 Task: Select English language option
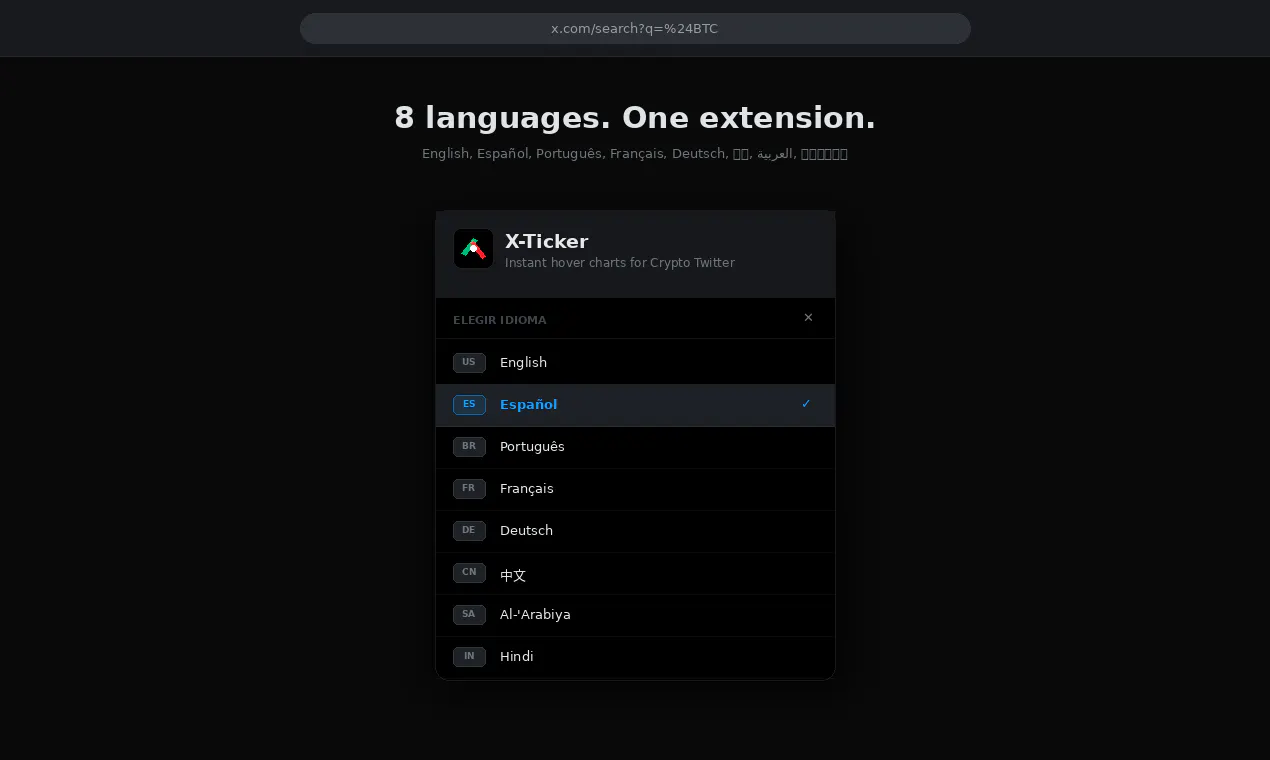click(635, 363)
